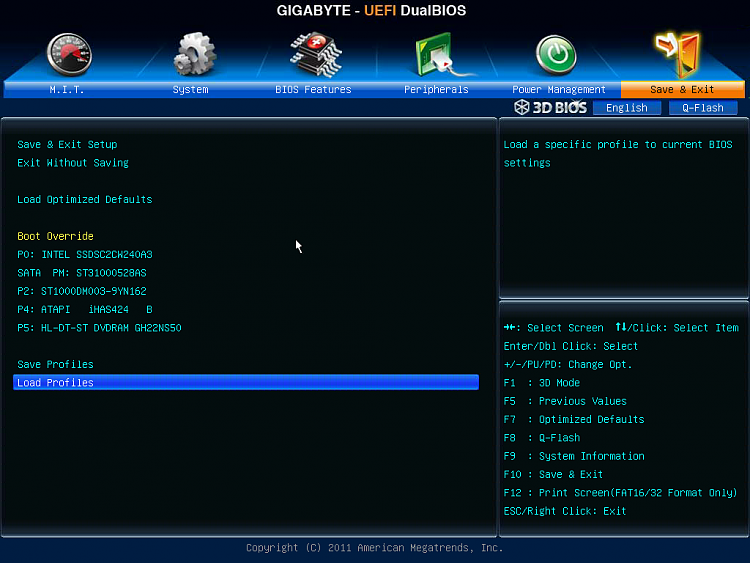750x563 pixels.
Task: Click the Load a specific profile description
Action: [x=618, y=154]
